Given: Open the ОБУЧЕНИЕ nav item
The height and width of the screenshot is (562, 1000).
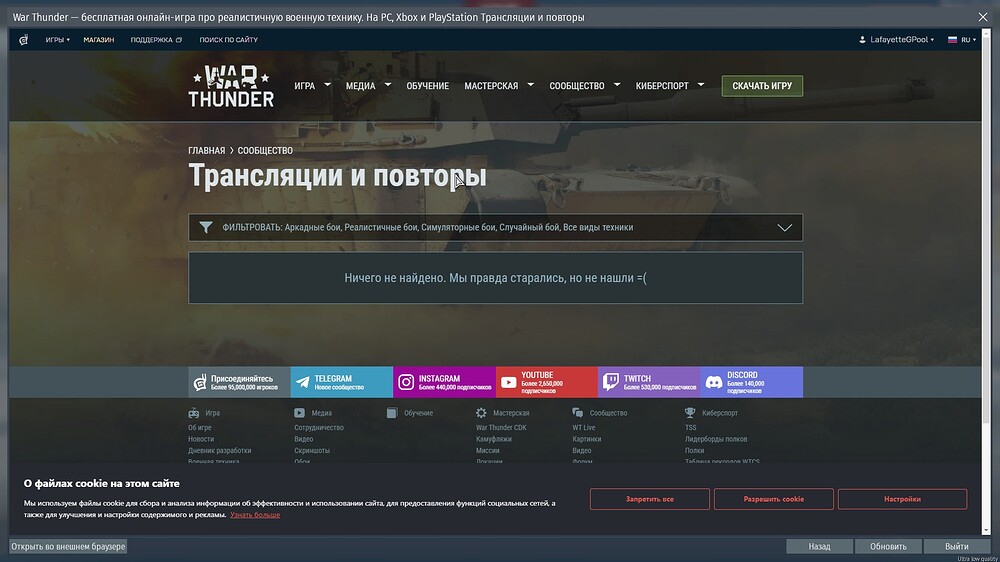Looking at the screenshot, I should coord(427,85).
